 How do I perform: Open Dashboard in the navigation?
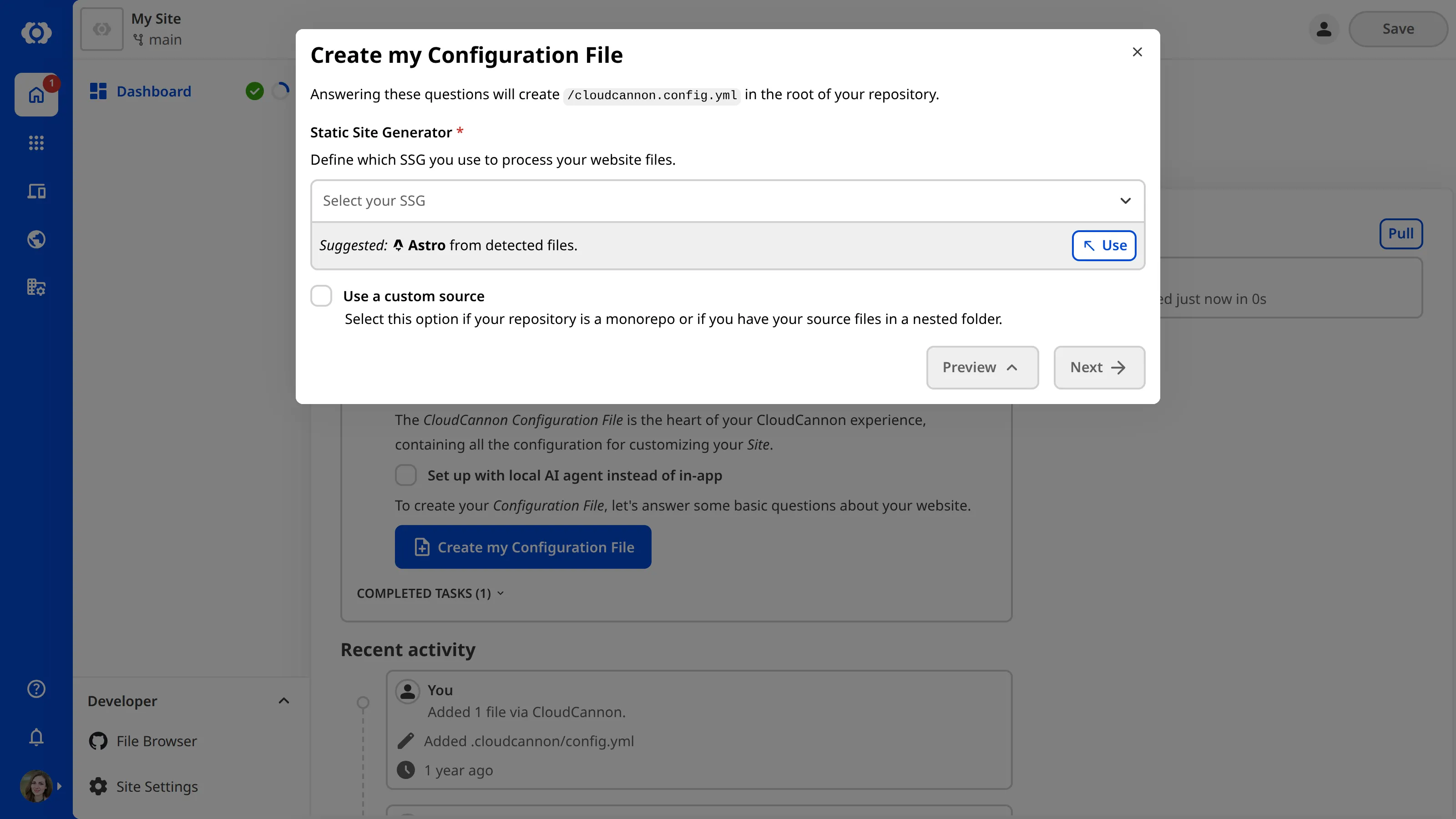(154, 91)
